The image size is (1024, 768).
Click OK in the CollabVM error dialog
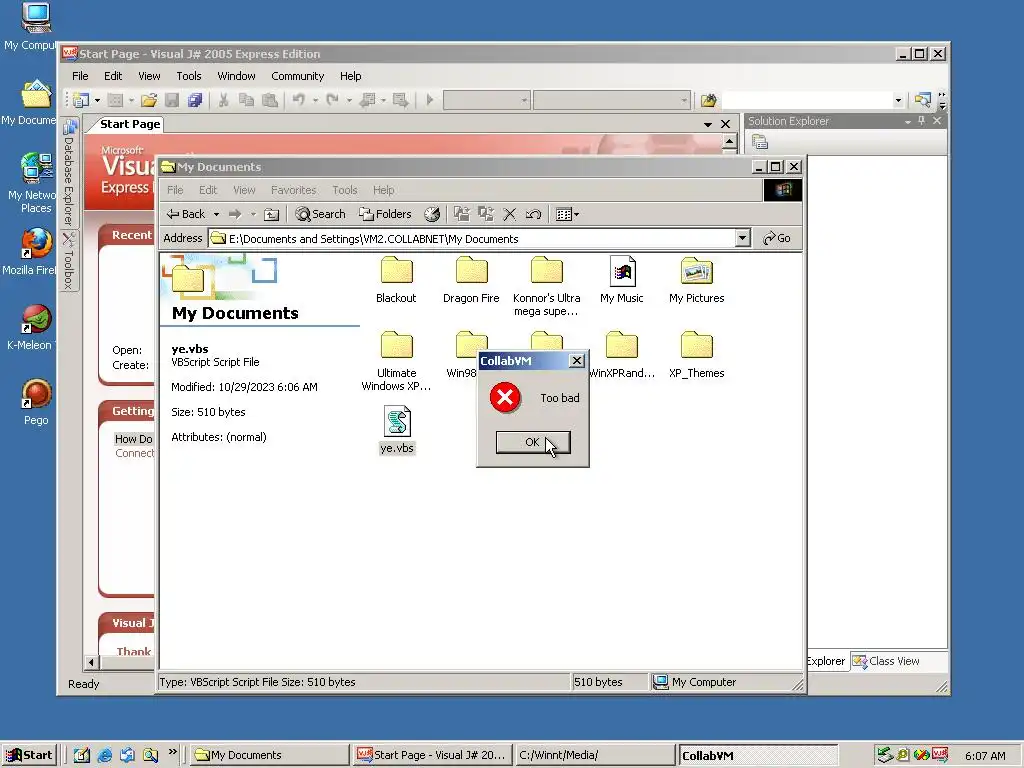(x=533, y=442)
